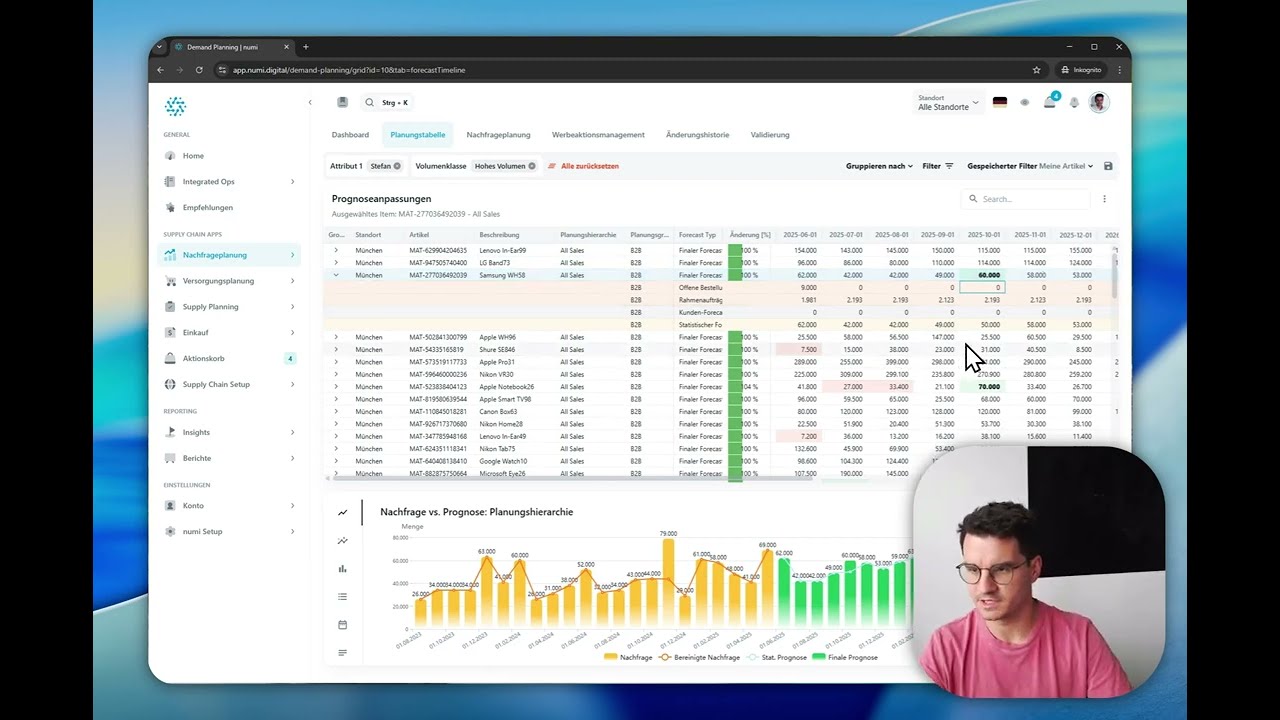The width and height of the screenshot is (1280, 720).
Task: Select the line chart view icon
Action: click(x=342, y=512)
